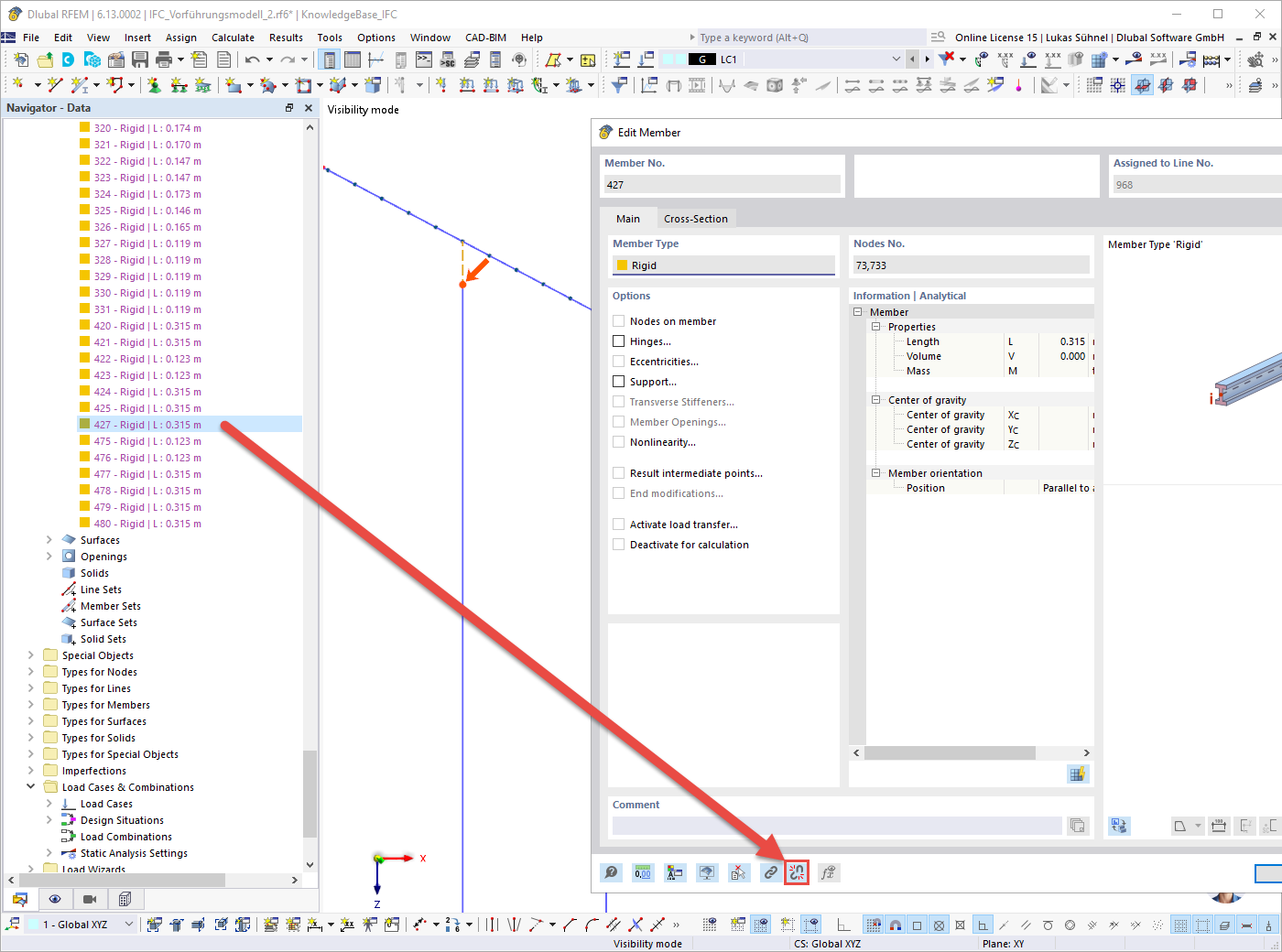Image resolution: width=1282 pixels, height=952 pixels.
Task: Click the highlighted disconnect link icon in dialog
Action: click(x=797, y=872)
